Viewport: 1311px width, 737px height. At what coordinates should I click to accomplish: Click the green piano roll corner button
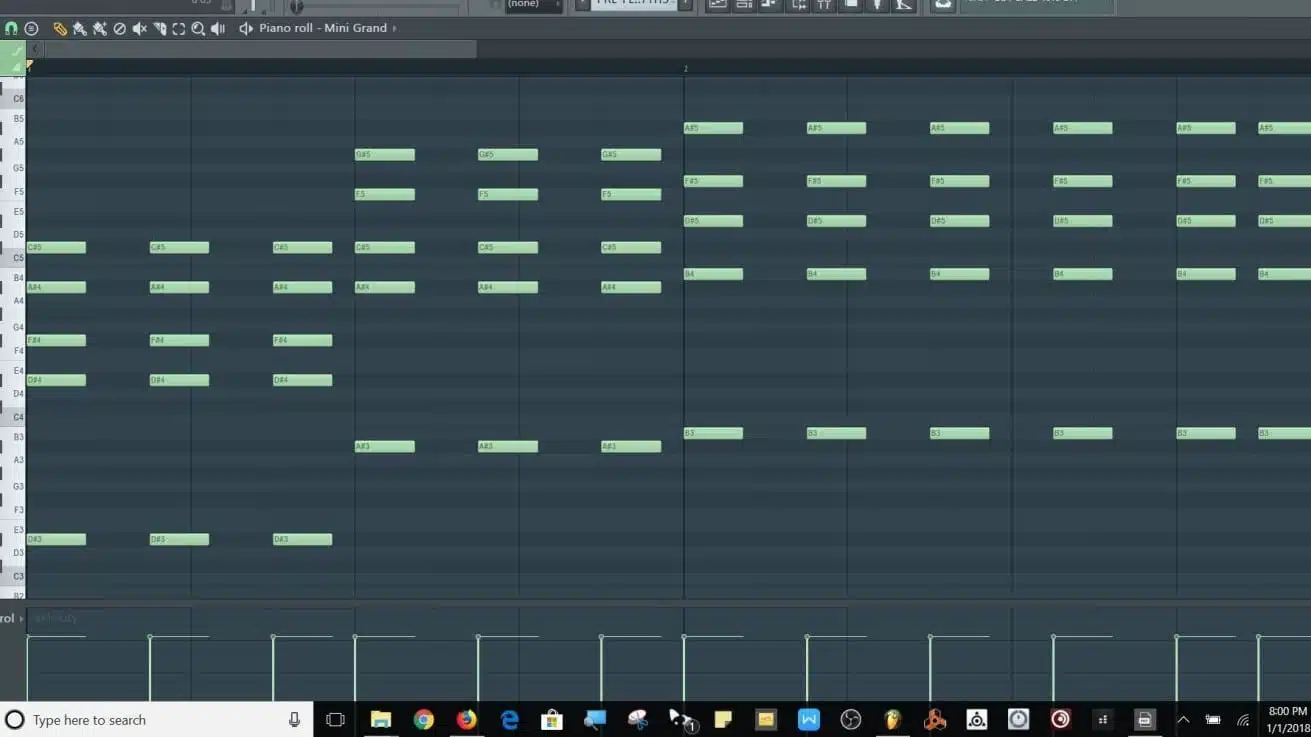[13, 58]
